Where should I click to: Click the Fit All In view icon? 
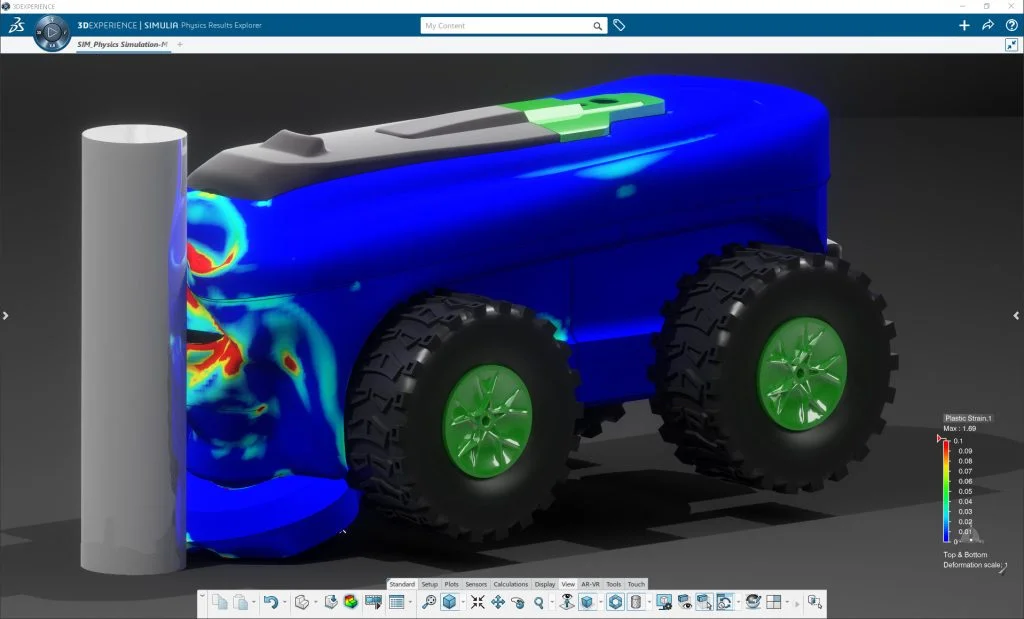tap(479, 602)
